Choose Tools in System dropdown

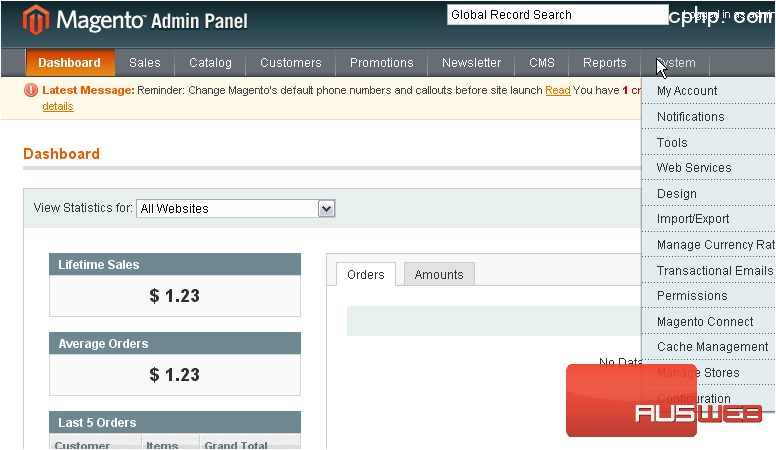[x=709, y=142]
